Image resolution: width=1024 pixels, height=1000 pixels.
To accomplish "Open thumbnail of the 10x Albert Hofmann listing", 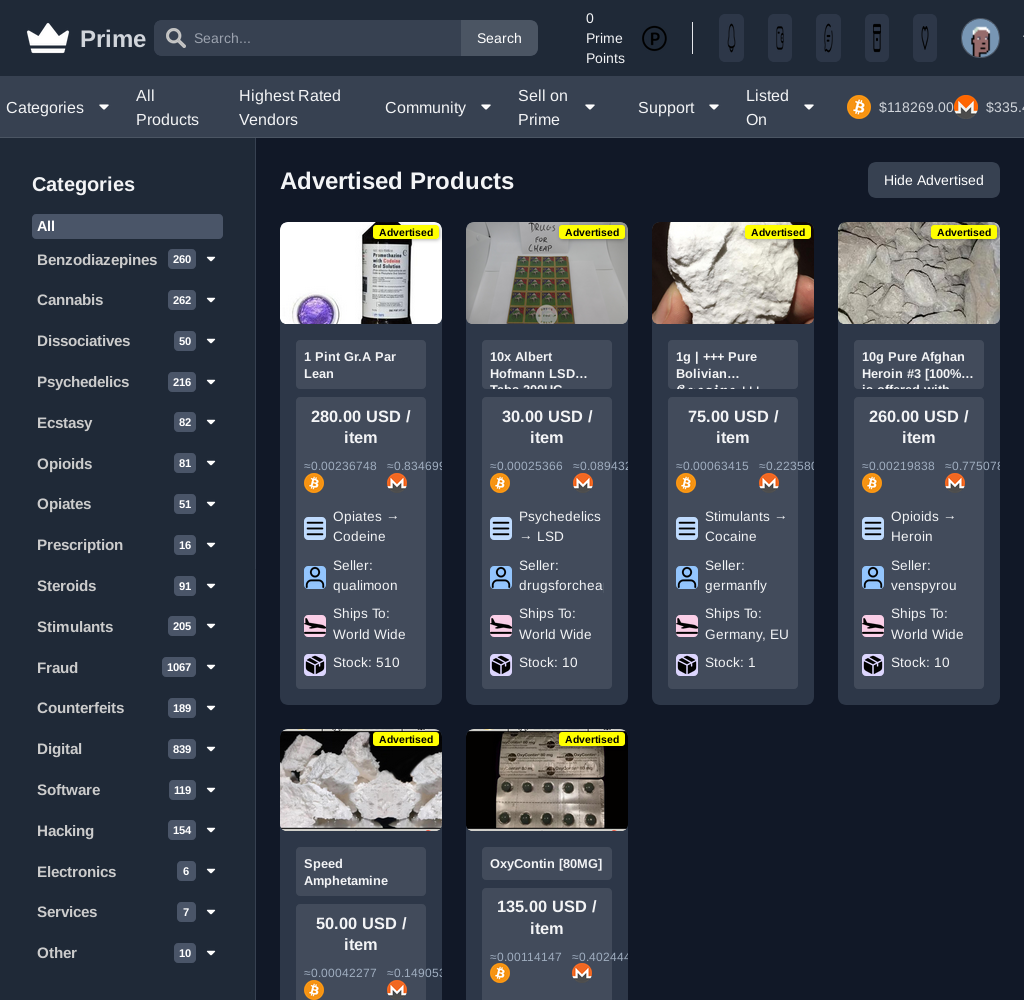I will [x=547, y=273].
